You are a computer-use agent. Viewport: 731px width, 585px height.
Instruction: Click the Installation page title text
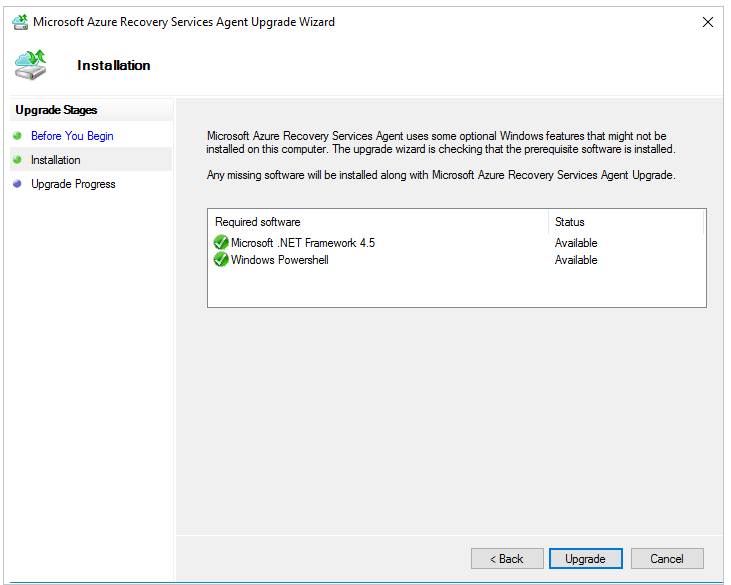tap(114, 65)
